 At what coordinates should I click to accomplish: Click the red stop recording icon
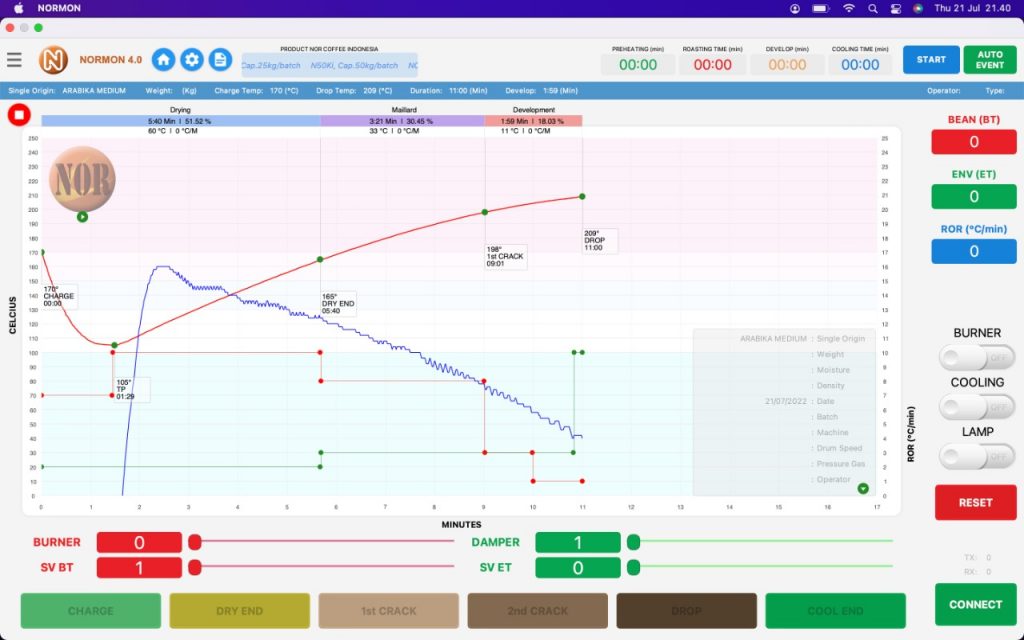pos(19,115)
